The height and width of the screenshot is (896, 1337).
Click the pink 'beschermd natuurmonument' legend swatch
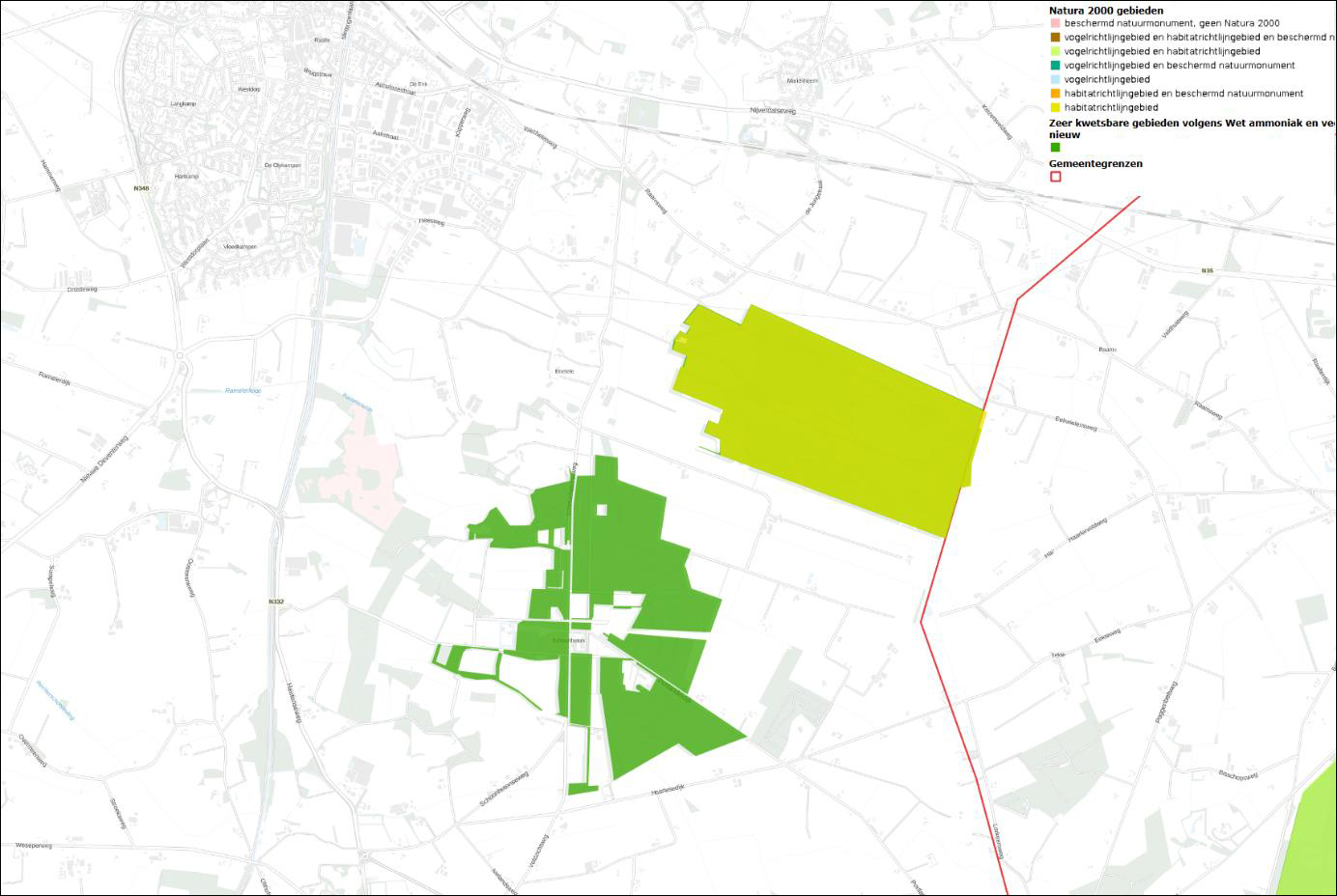(1055, 23)
